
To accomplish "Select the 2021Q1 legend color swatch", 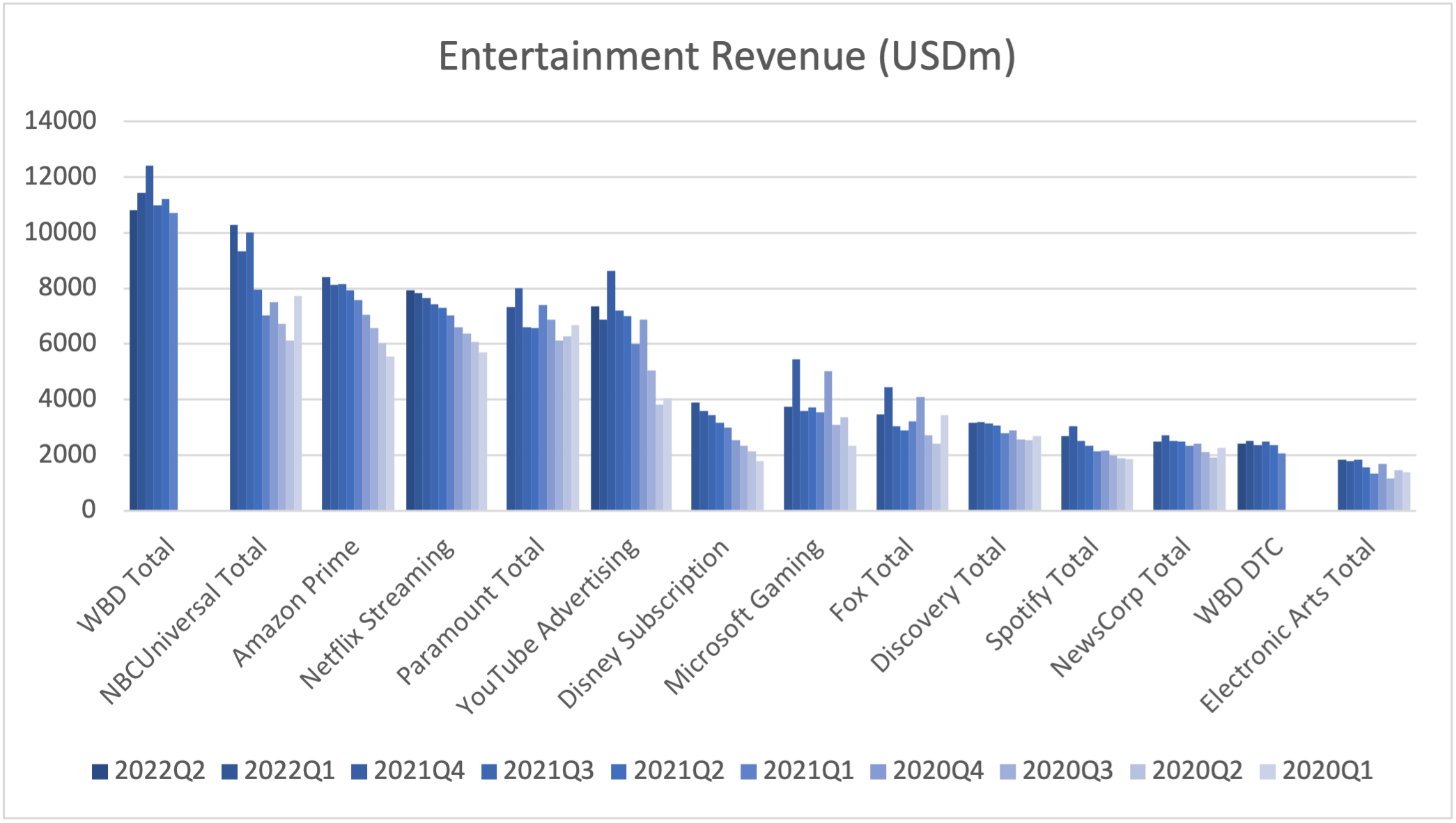I will (x=749, y=771).
